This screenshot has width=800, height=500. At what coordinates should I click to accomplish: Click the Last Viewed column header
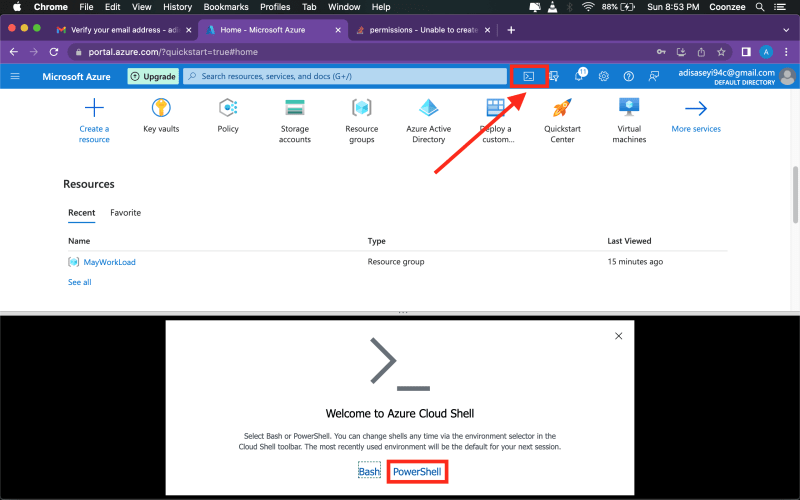click(629, 241)
